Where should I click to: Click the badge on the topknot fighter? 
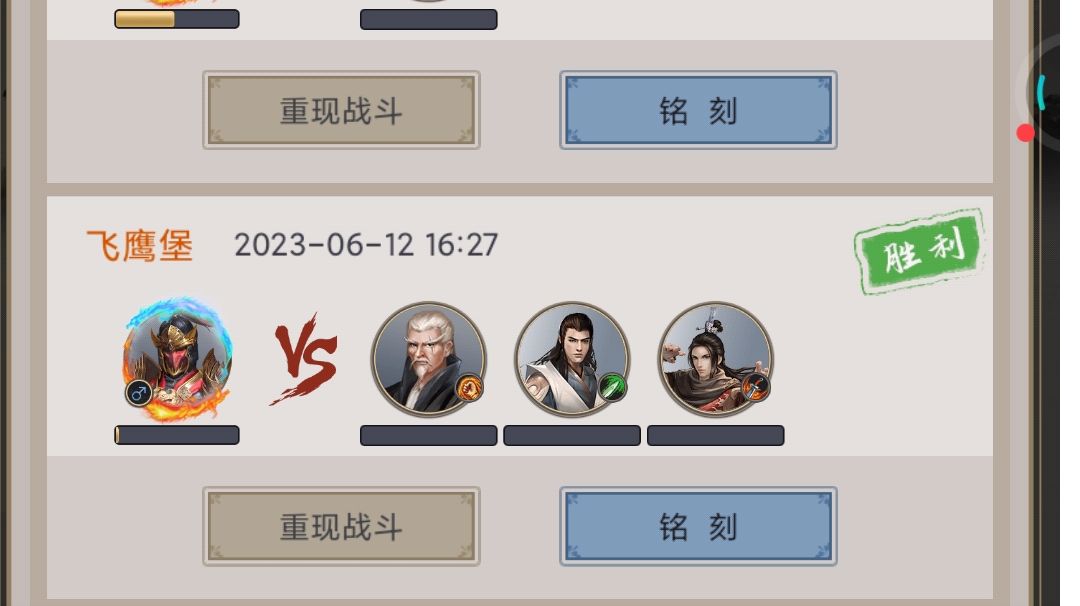coord(756,388)
